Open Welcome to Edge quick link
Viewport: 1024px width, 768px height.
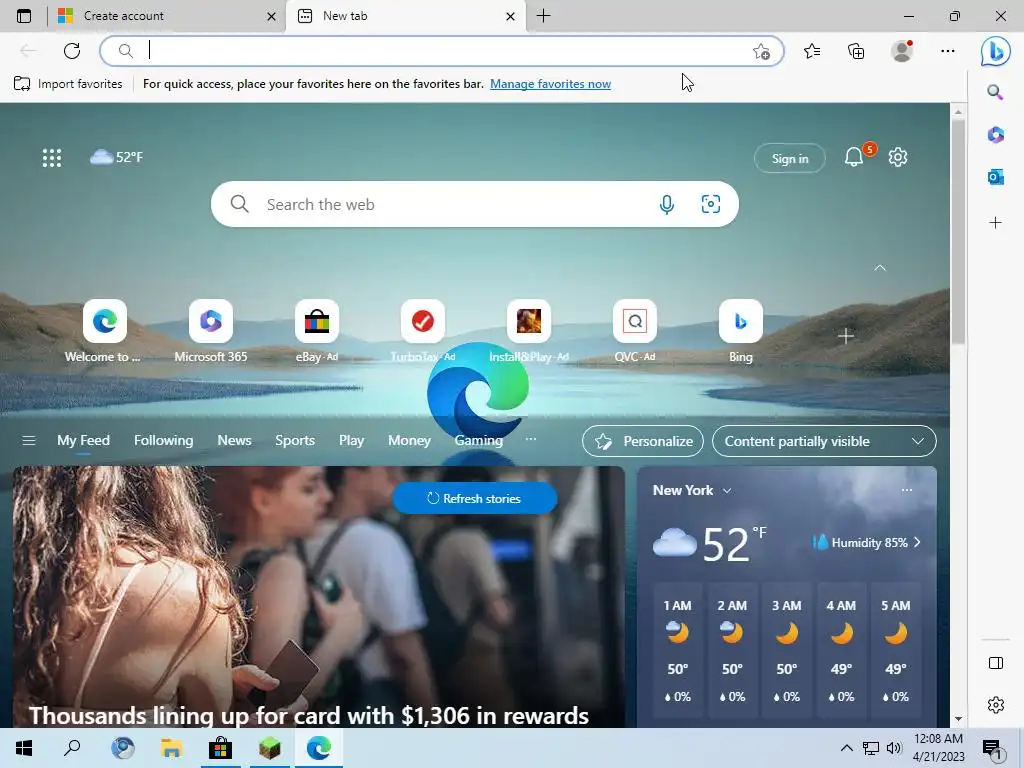[x=104, y=332]
